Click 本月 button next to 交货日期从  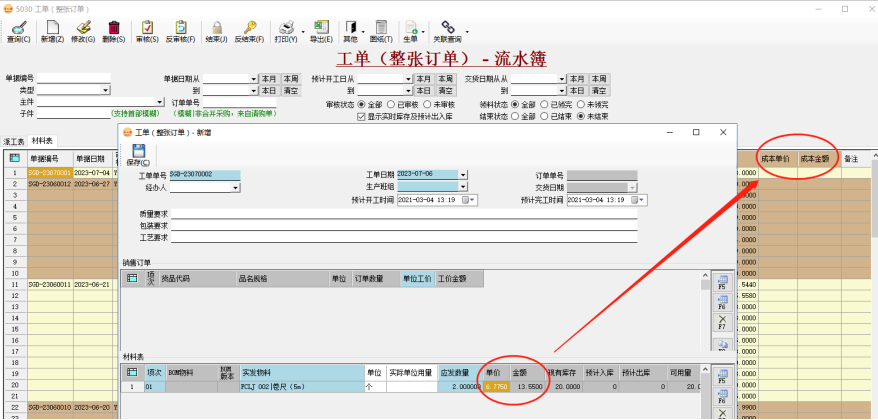point(577,79)
